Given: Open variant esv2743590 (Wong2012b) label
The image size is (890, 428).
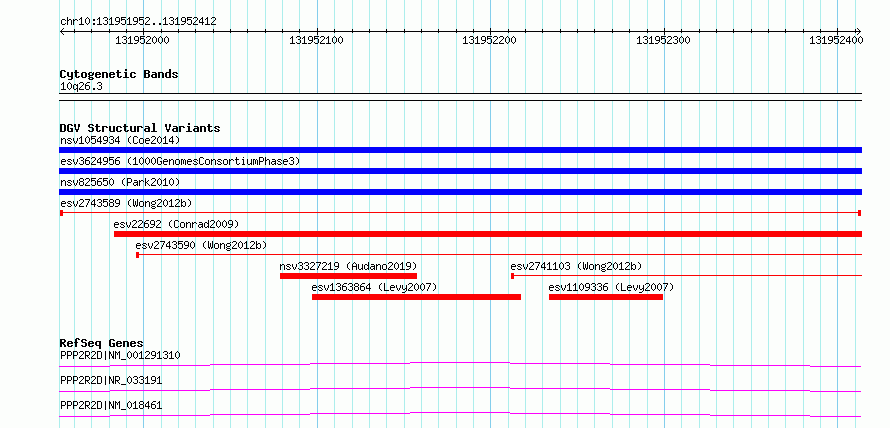Looking at the screenshot, I should [x=201, y=245].
